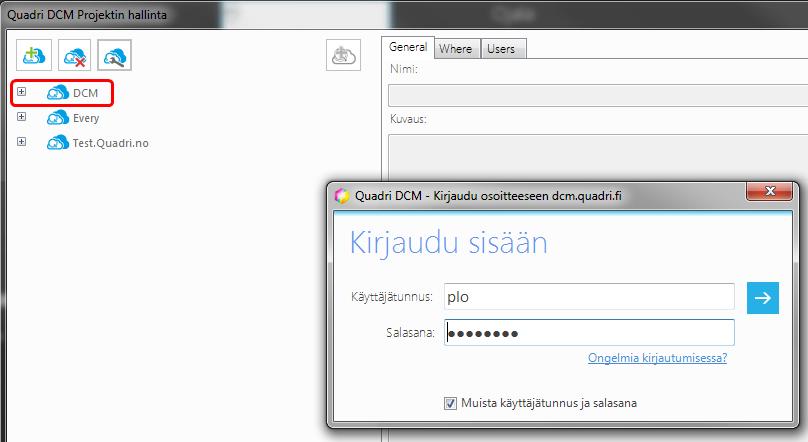The height and width of the screenshot is (442, 808).
Task: Switch to the General tab
Action: [408, 47]
